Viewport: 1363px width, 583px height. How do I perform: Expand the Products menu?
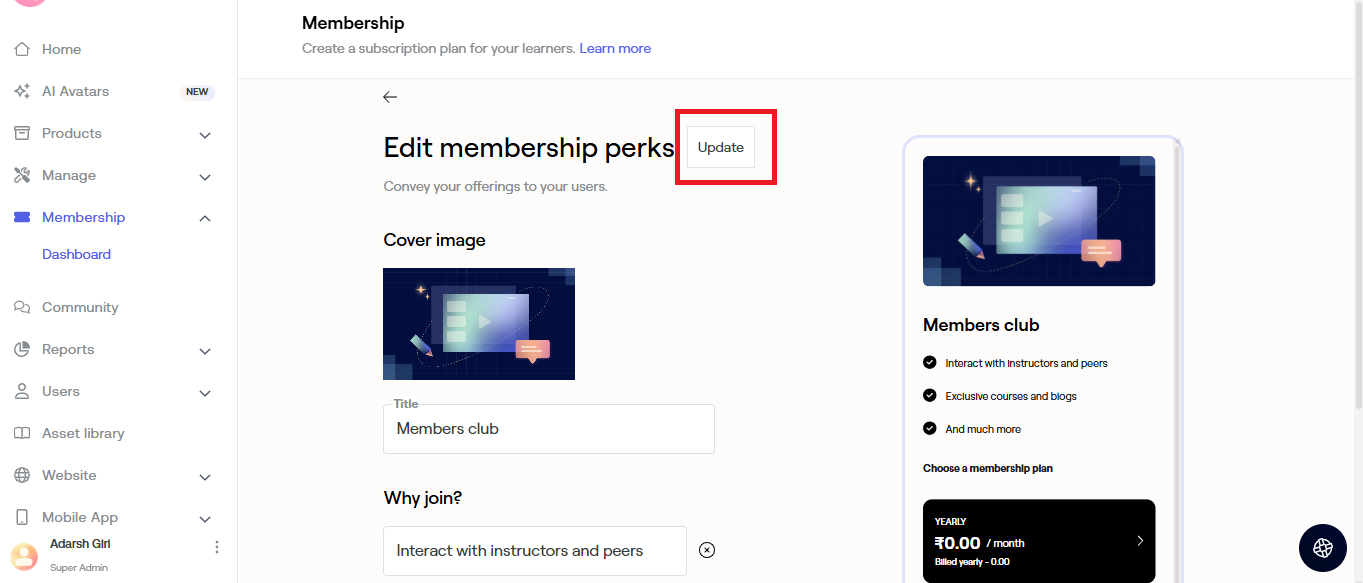[x=205, y=134]
